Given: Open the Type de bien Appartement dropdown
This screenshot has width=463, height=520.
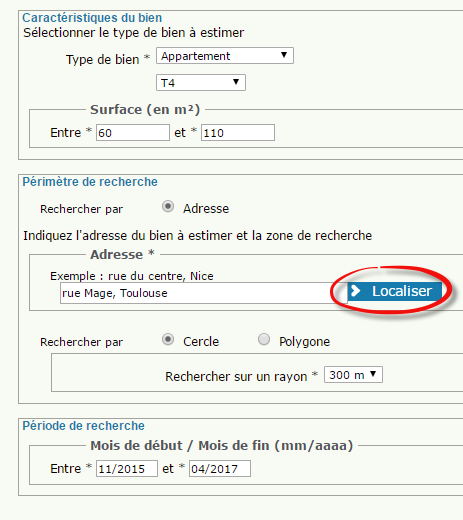Looking at the screenshot, I should coord(225,56).
